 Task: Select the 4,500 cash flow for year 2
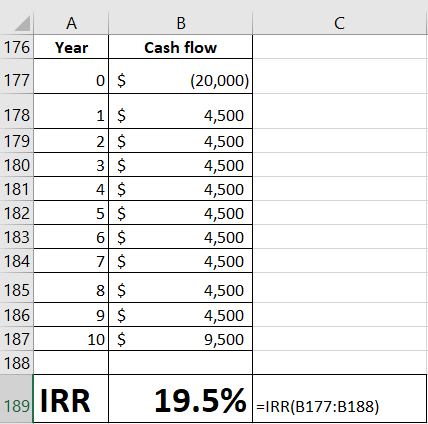point(181,141)
